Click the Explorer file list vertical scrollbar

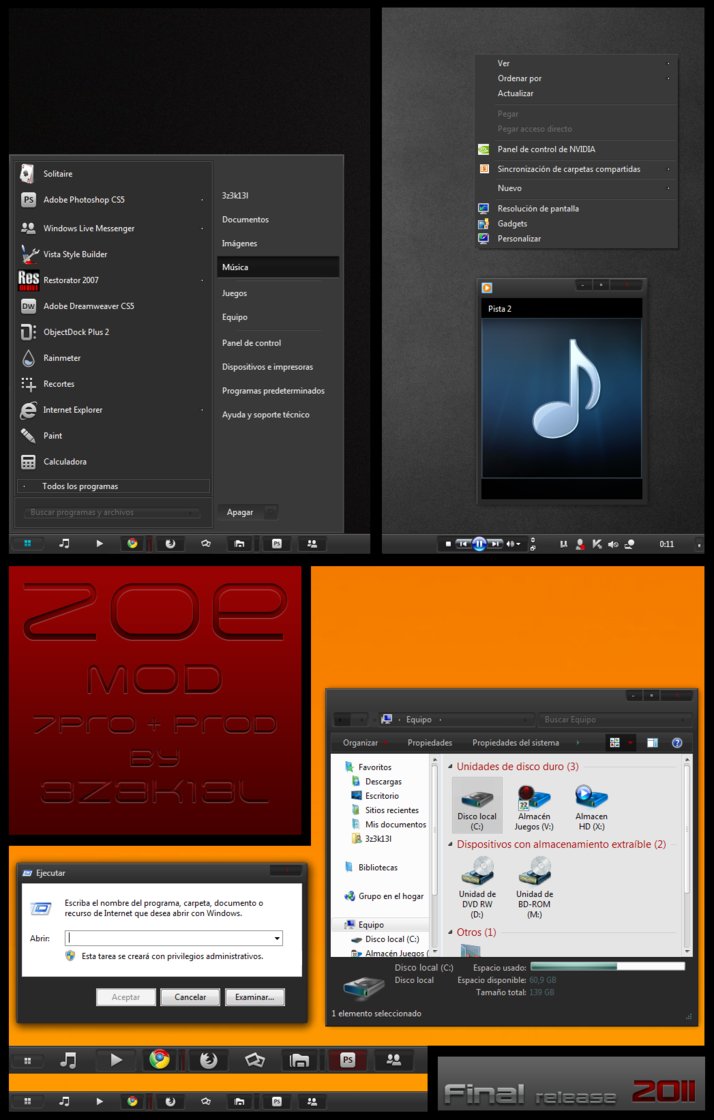[687, 850]
